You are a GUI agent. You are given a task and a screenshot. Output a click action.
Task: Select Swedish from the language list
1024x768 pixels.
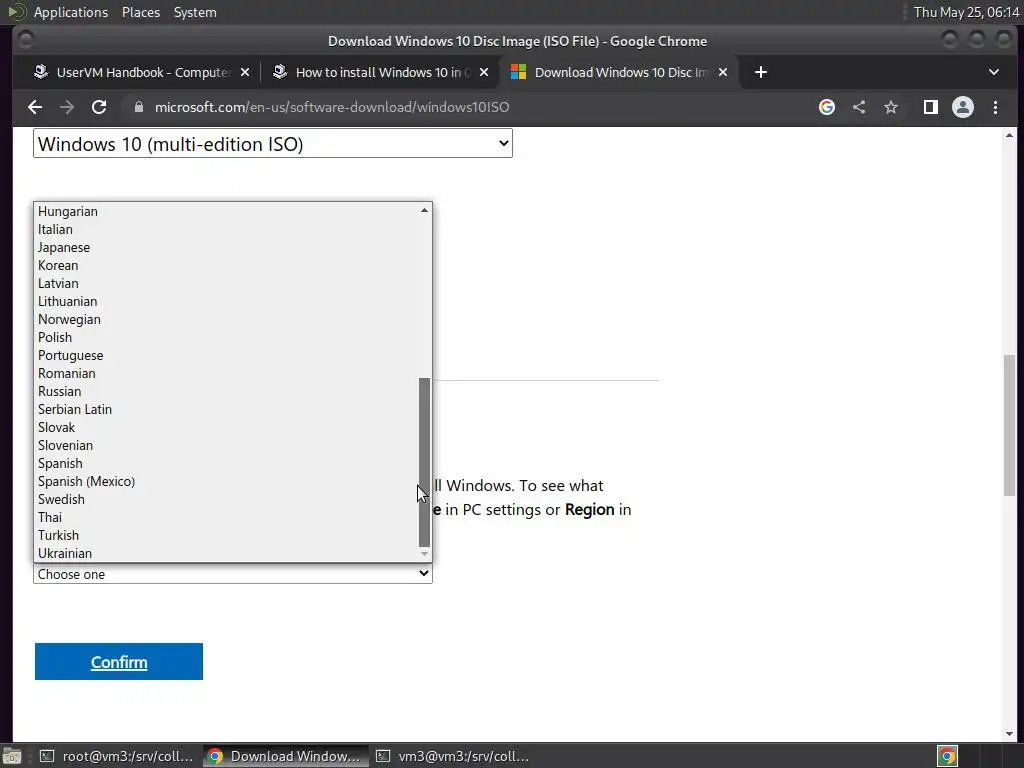coord(227,500)
